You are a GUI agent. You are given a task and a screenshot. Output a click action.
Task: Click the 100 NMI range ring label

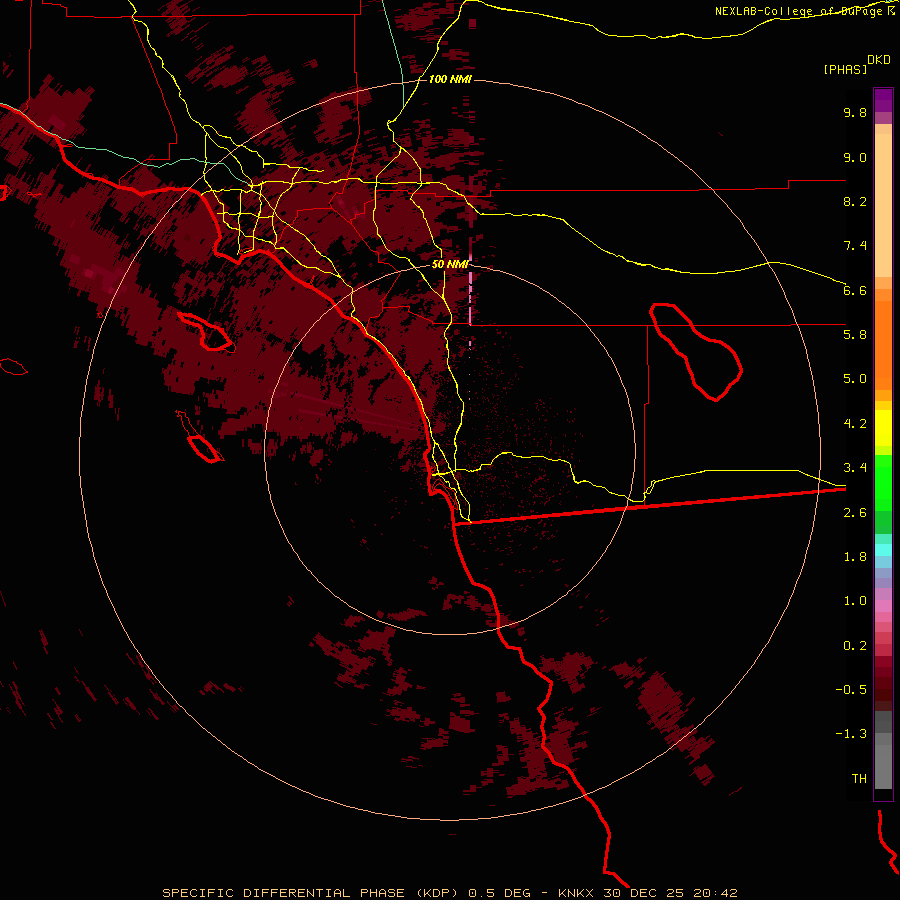pos(450,79)
